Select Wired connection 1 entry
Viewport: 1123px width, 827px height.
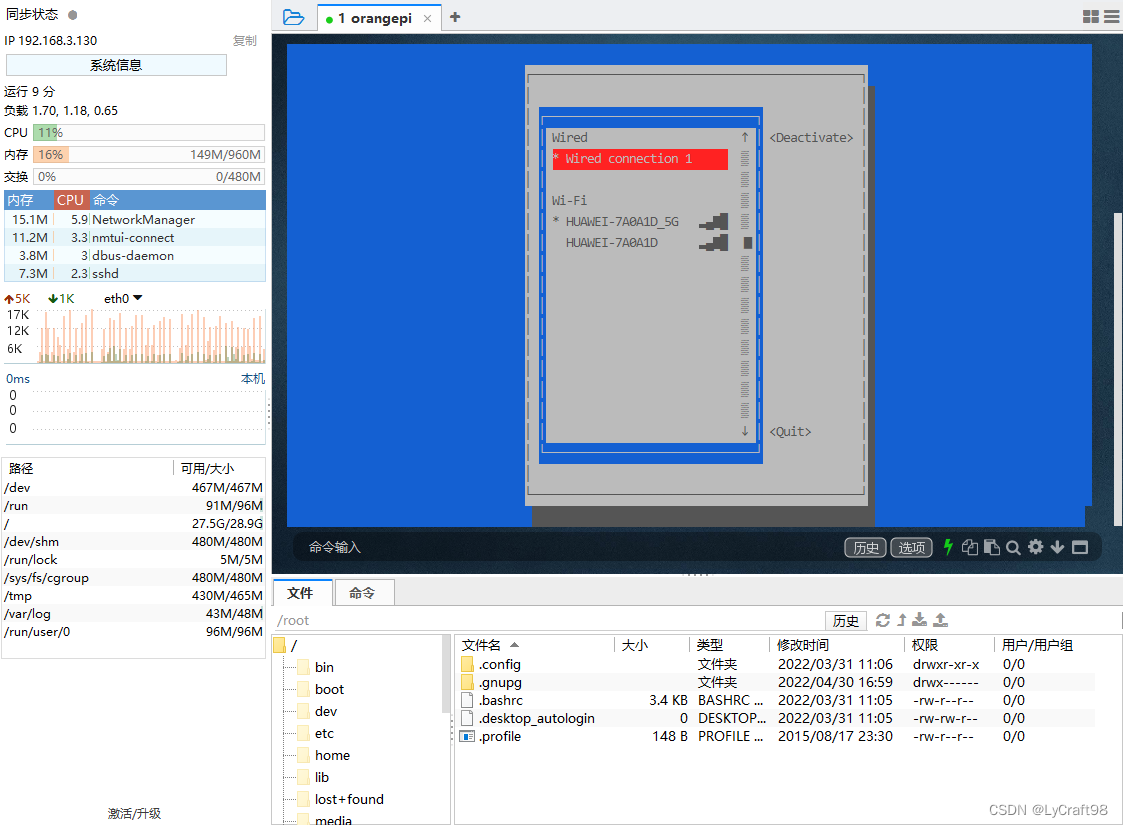point(640,159)
